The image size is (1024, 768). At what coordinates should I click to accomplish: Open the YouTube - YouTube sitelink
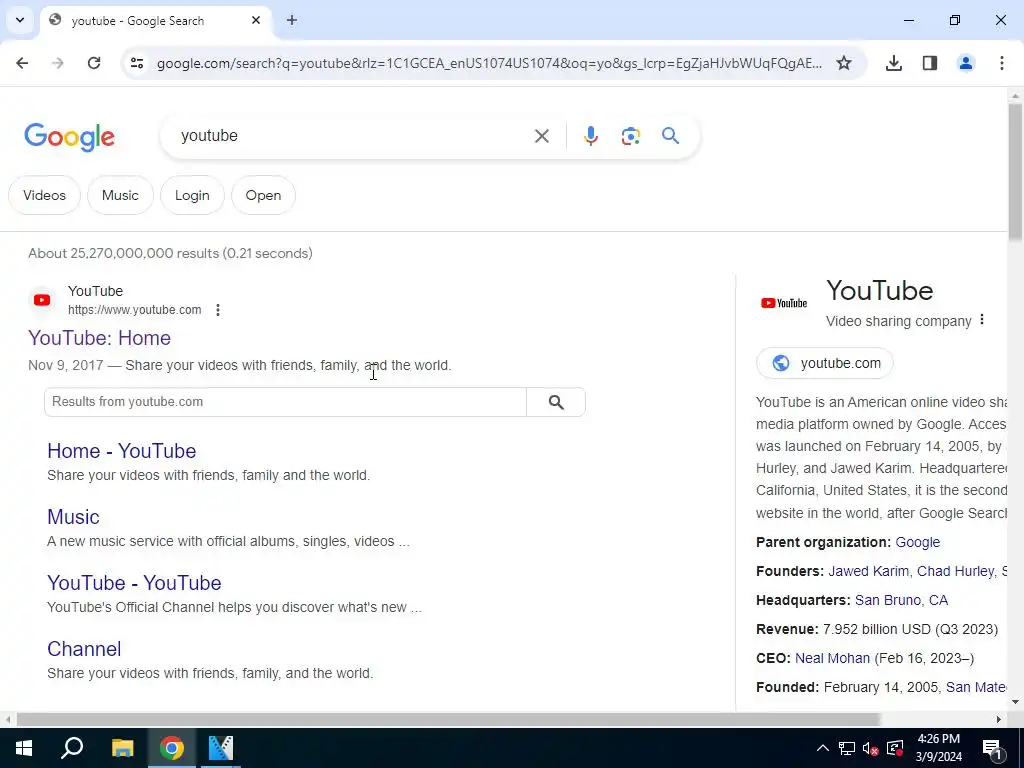coord(134,583)
